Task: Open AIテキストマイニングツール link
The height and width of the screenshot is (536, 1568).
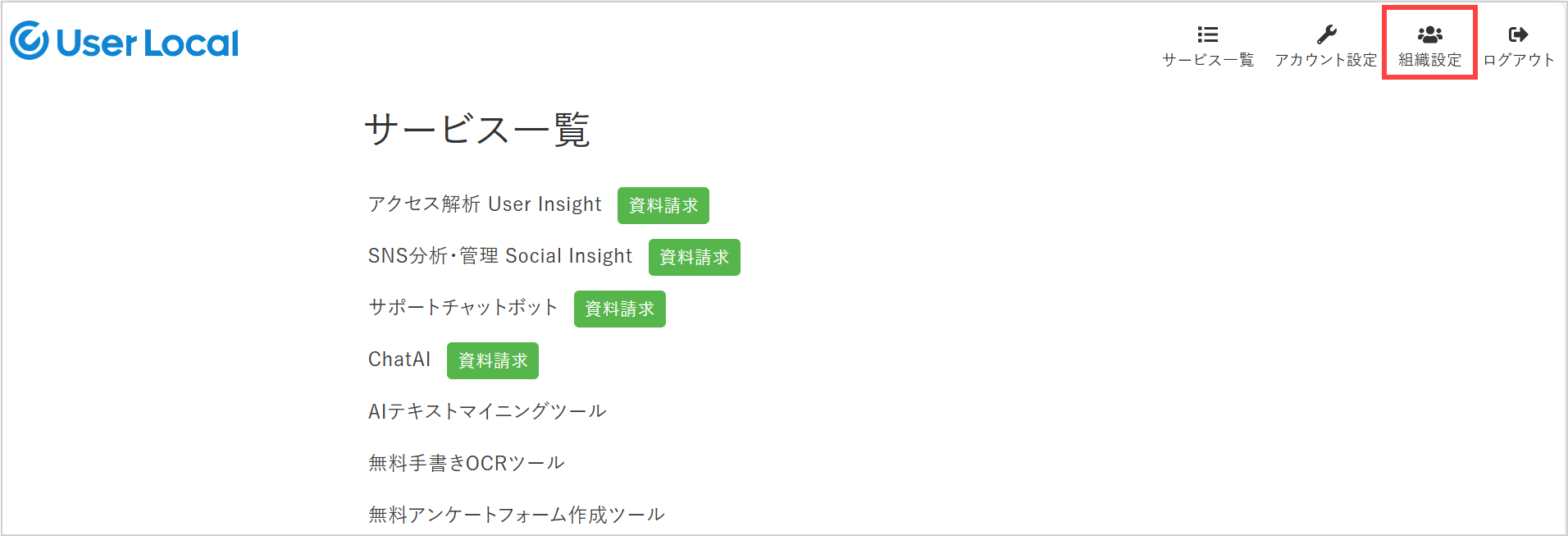Action: 487,411
